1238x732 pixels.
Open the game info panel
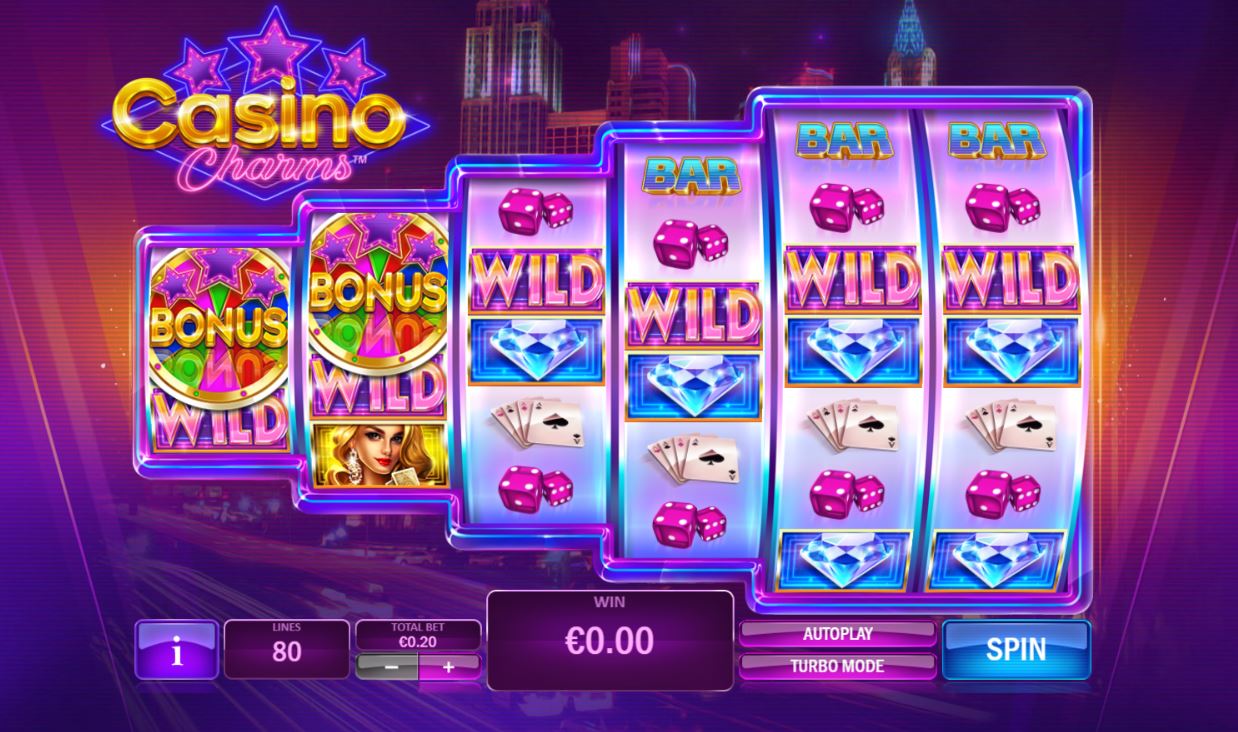click(x=177, y=650)
